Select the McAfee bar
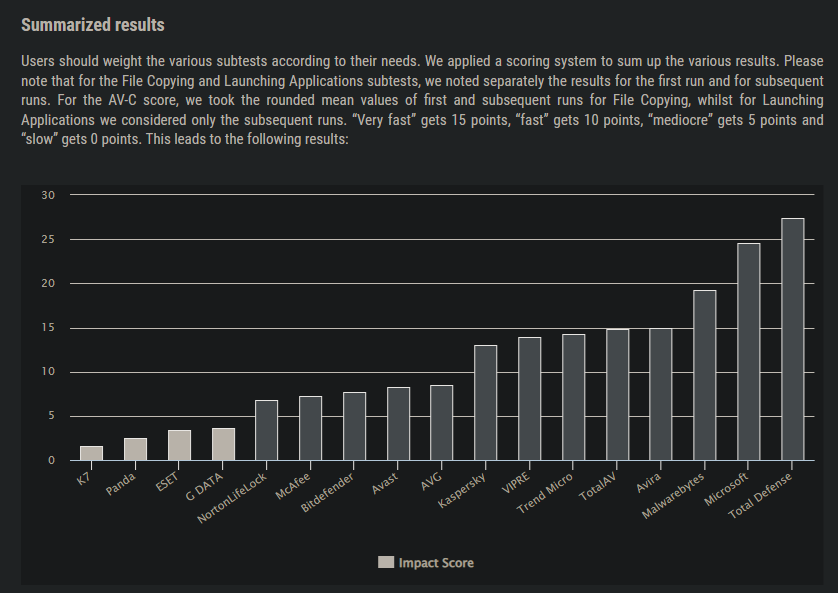 (x=311, y=428)
